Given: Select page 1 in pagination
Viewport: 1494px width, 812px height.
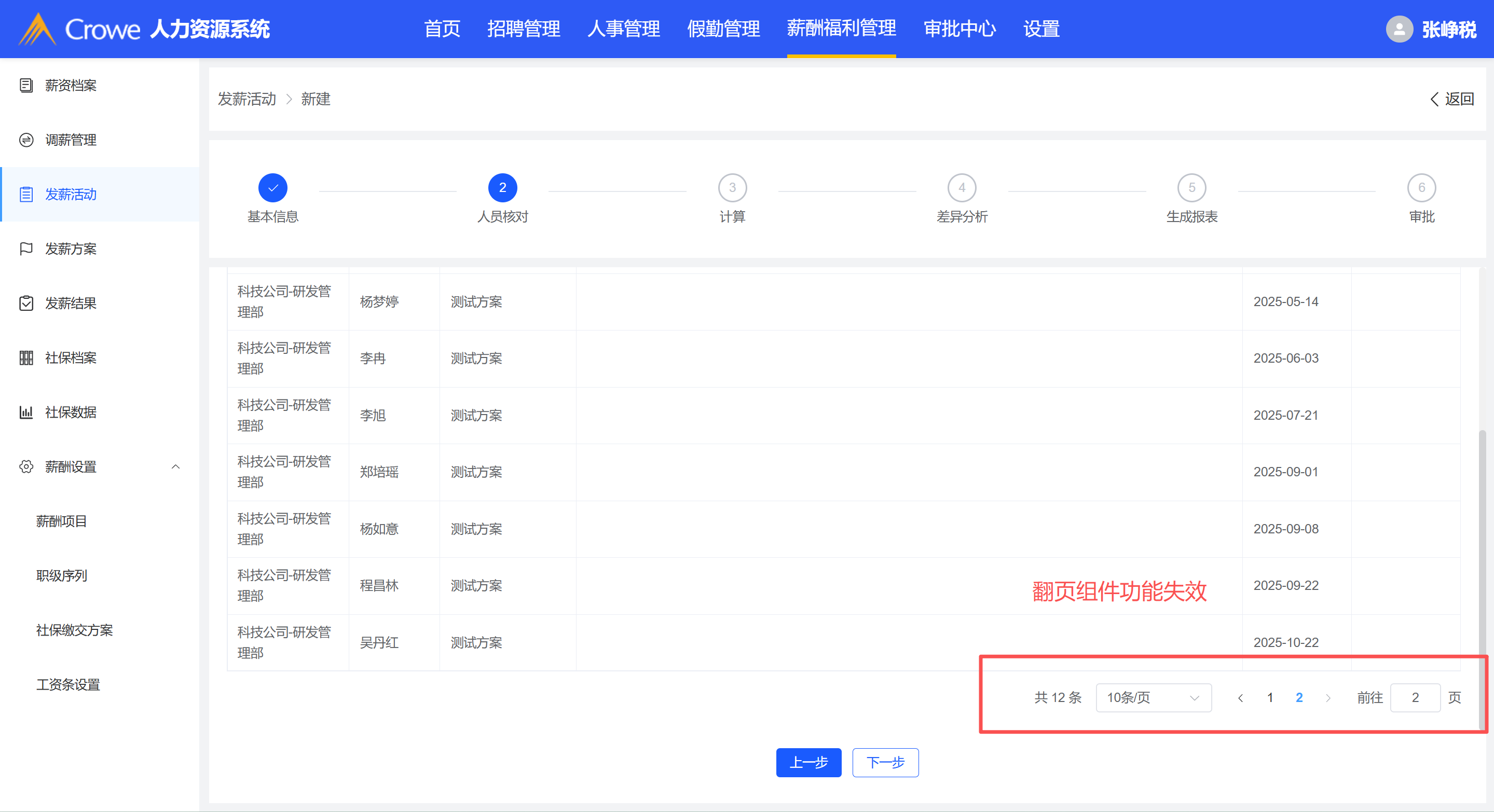Looking at the screenshot, I should click(1269, 698).
